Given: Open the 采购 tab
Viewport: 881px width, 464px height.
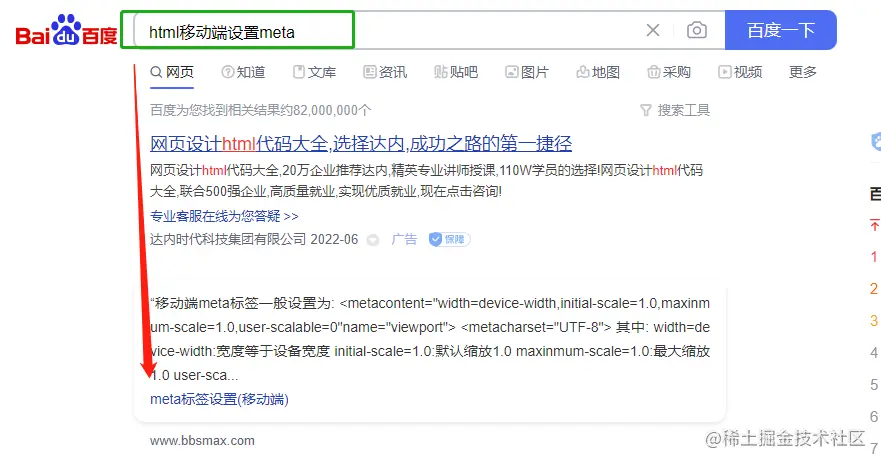Looking at the screenshot, I should (x=669, y=72).
